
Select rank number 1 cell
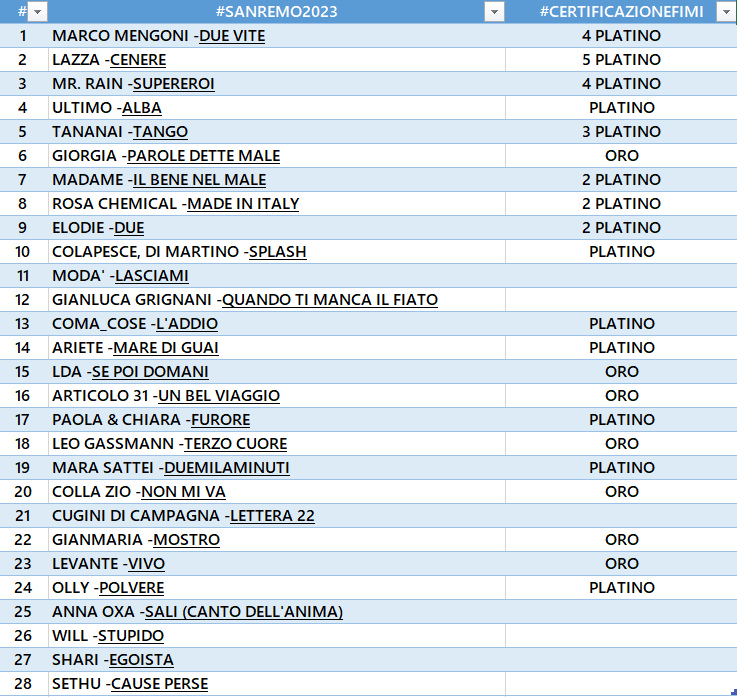(24, 36)
